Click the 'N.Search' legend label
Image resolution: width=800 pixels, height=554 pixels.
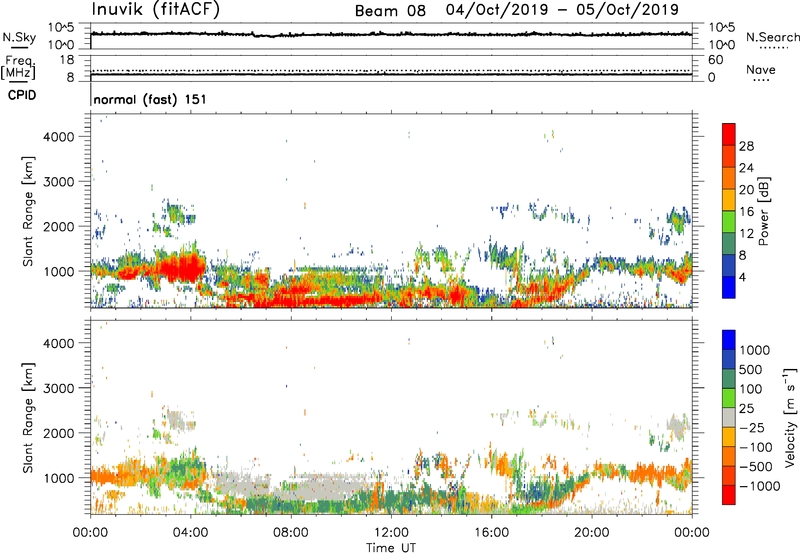pyautogui.click(x=772, y=37)
